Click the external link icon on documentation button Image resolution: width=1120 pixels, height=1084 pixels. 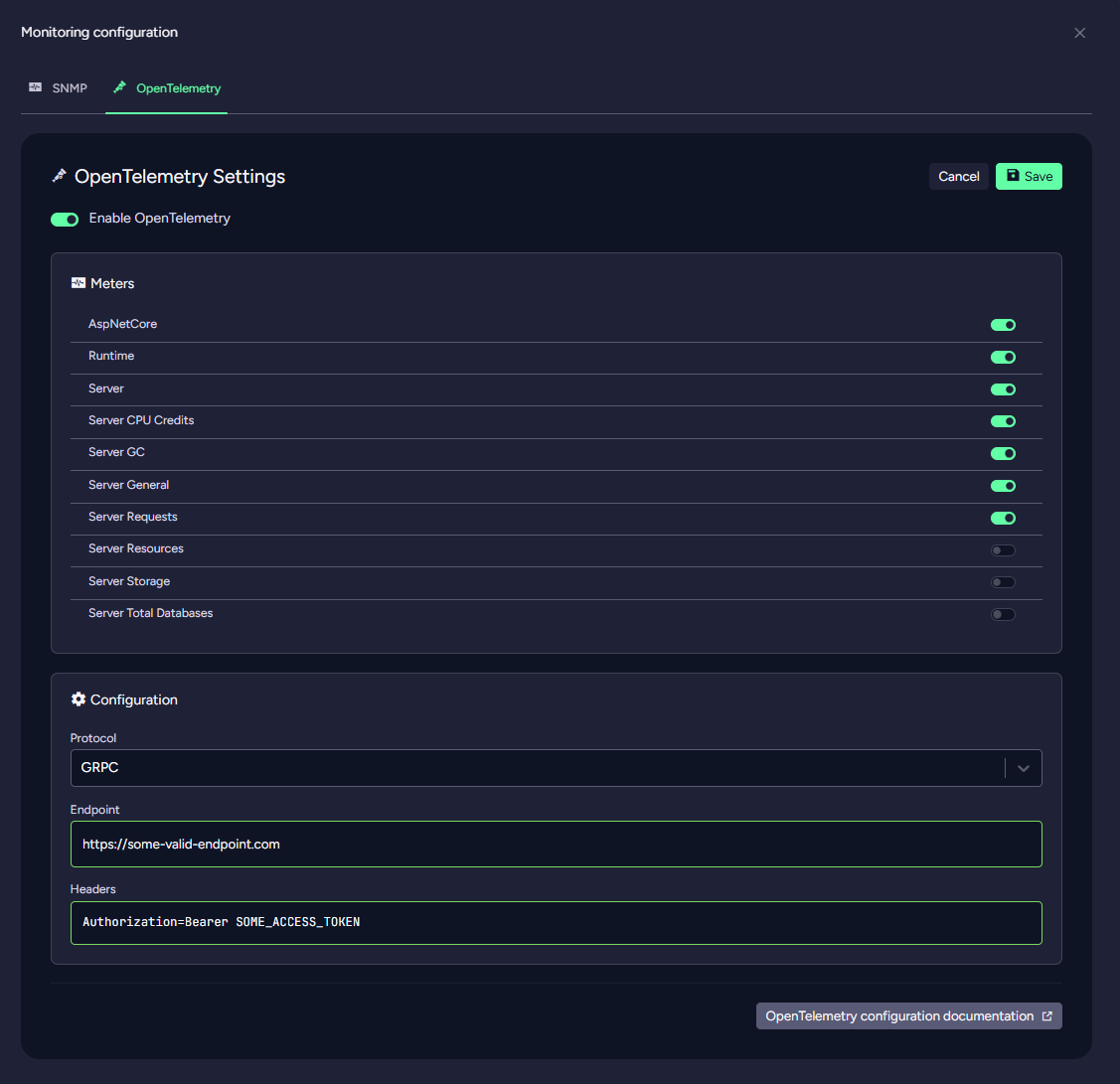(x=1046, y=1016)
